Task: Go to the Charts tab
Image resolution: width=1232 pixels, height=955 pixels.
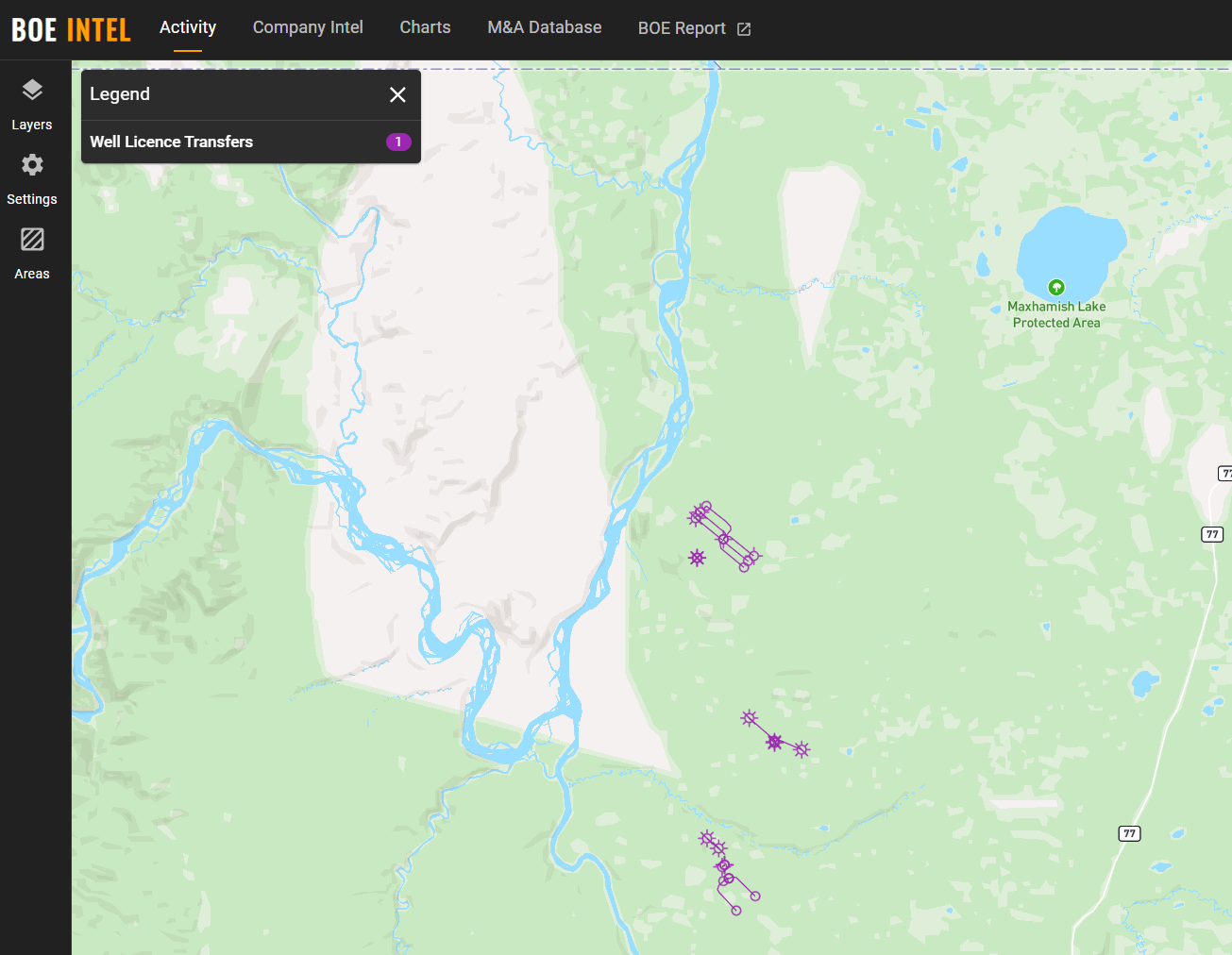Action: click(425, 27)
